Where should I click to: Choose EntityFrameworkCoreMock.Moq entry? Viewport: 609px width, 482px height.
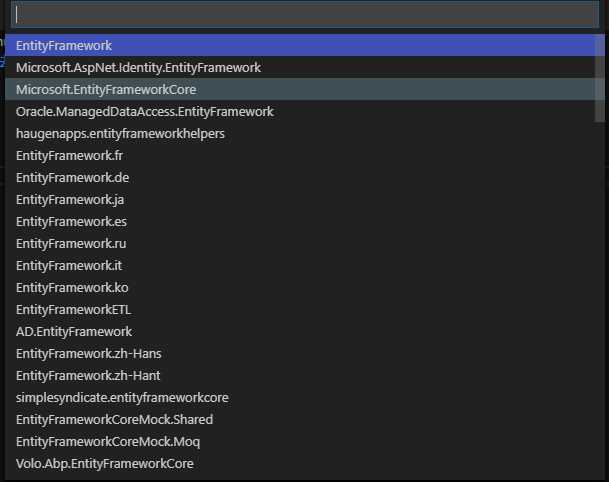[305, 442]
